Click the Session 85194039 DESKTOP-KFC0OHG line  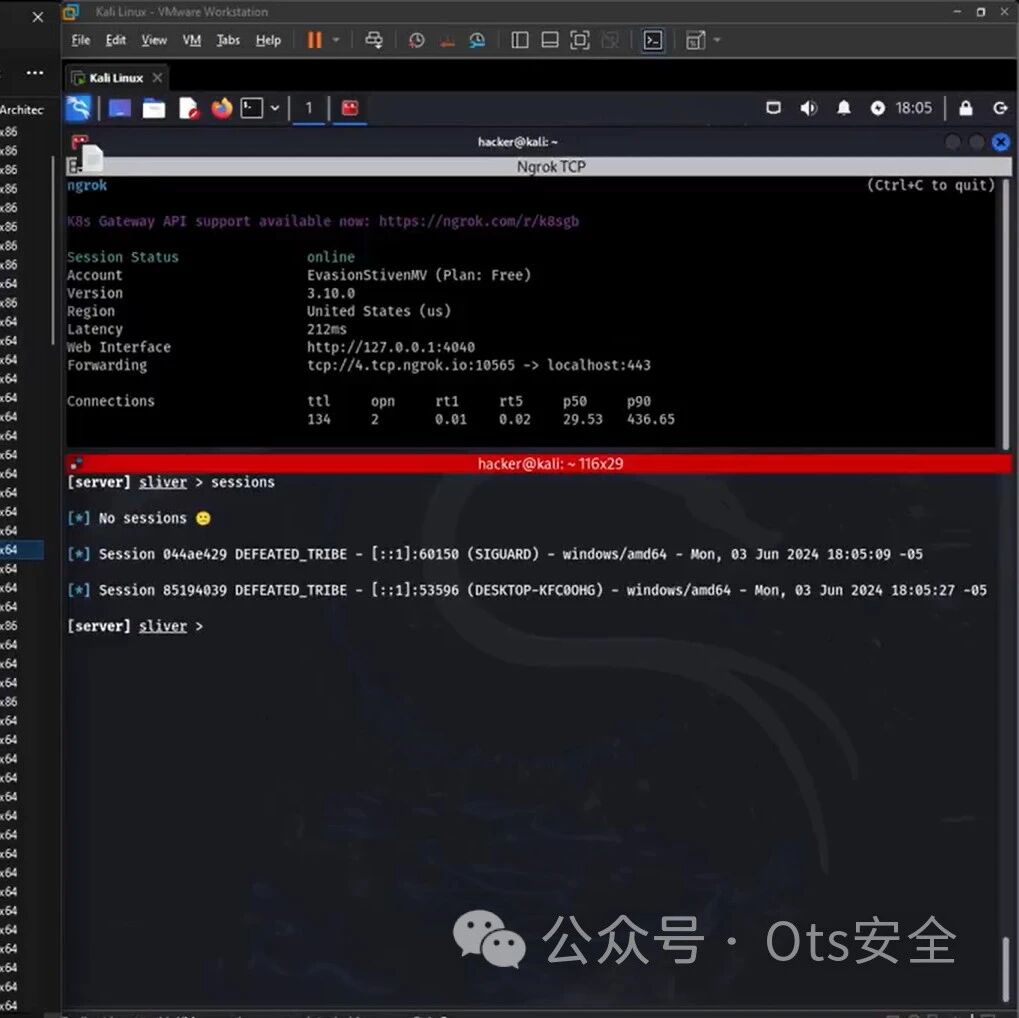[526, 590]
